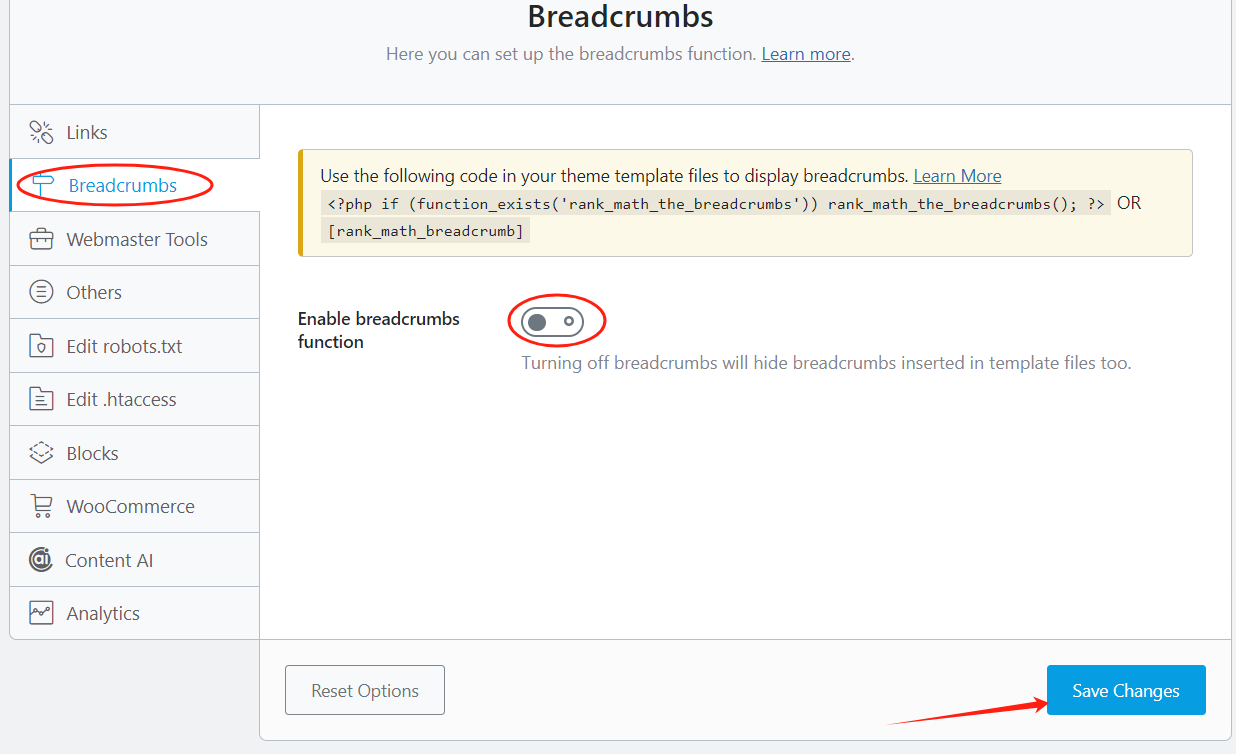Click the Blocks icon in sidebar
1236x754 pixels.
[41, 453]
